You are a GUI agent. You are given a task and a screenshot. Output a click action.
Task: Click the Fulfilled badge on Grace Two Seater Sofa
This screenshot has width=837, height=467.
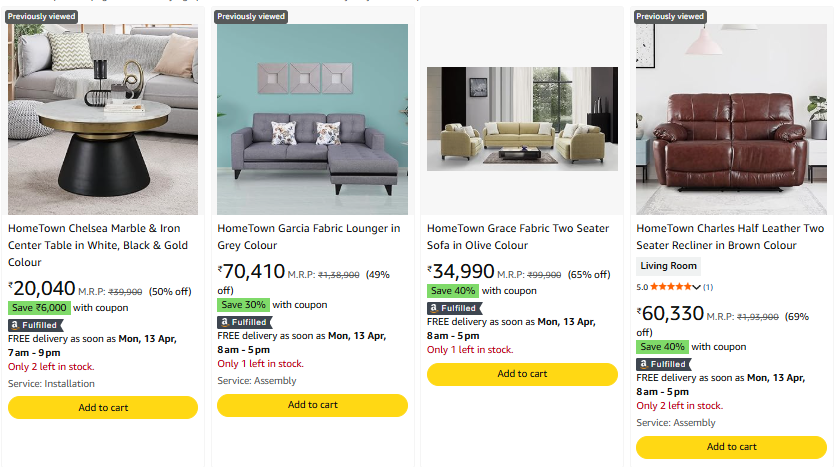pyautogui.click(x=454, y=308)
